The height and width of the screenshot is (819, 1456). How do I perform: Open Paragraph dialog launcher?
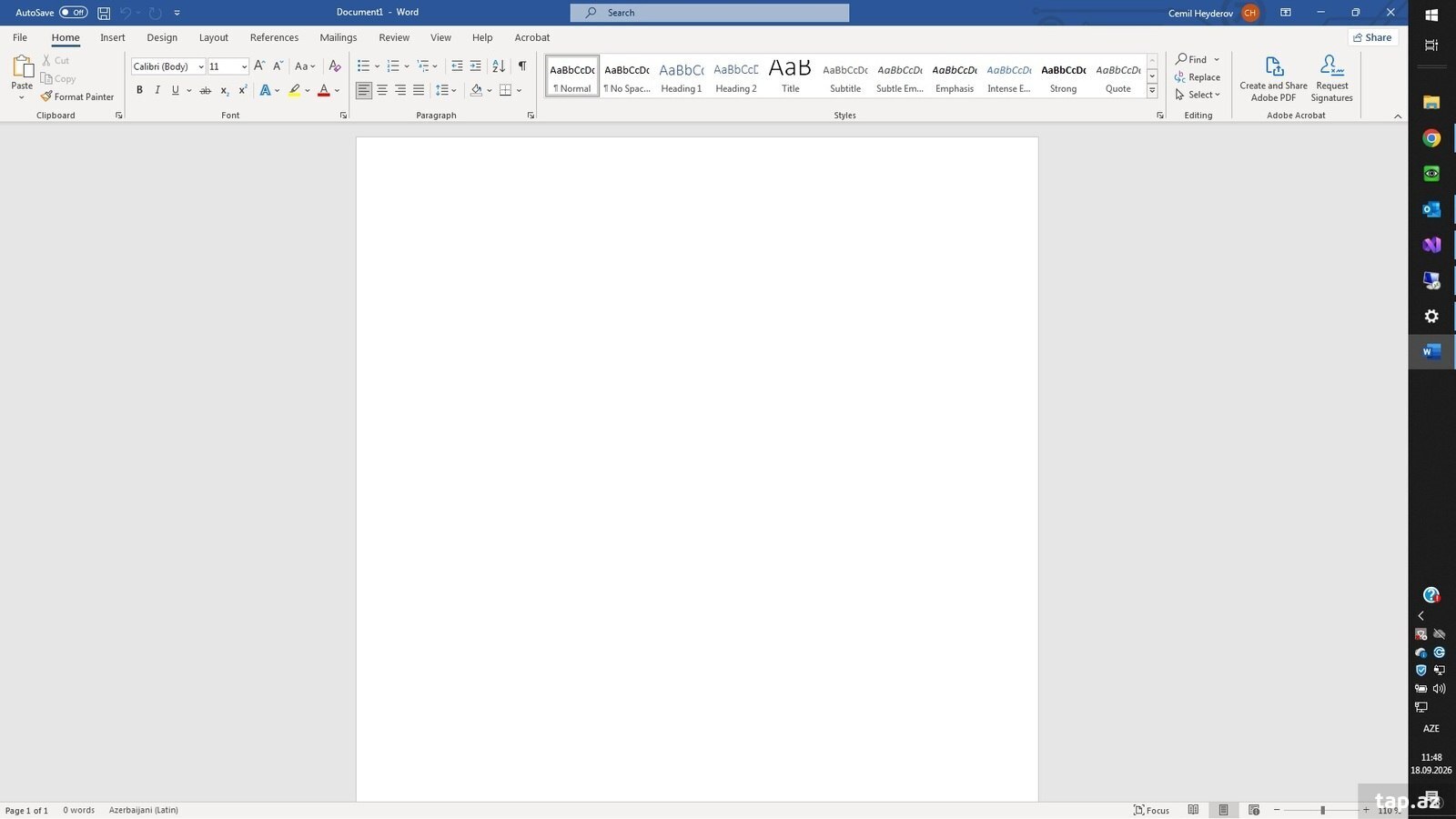point(531,116)
